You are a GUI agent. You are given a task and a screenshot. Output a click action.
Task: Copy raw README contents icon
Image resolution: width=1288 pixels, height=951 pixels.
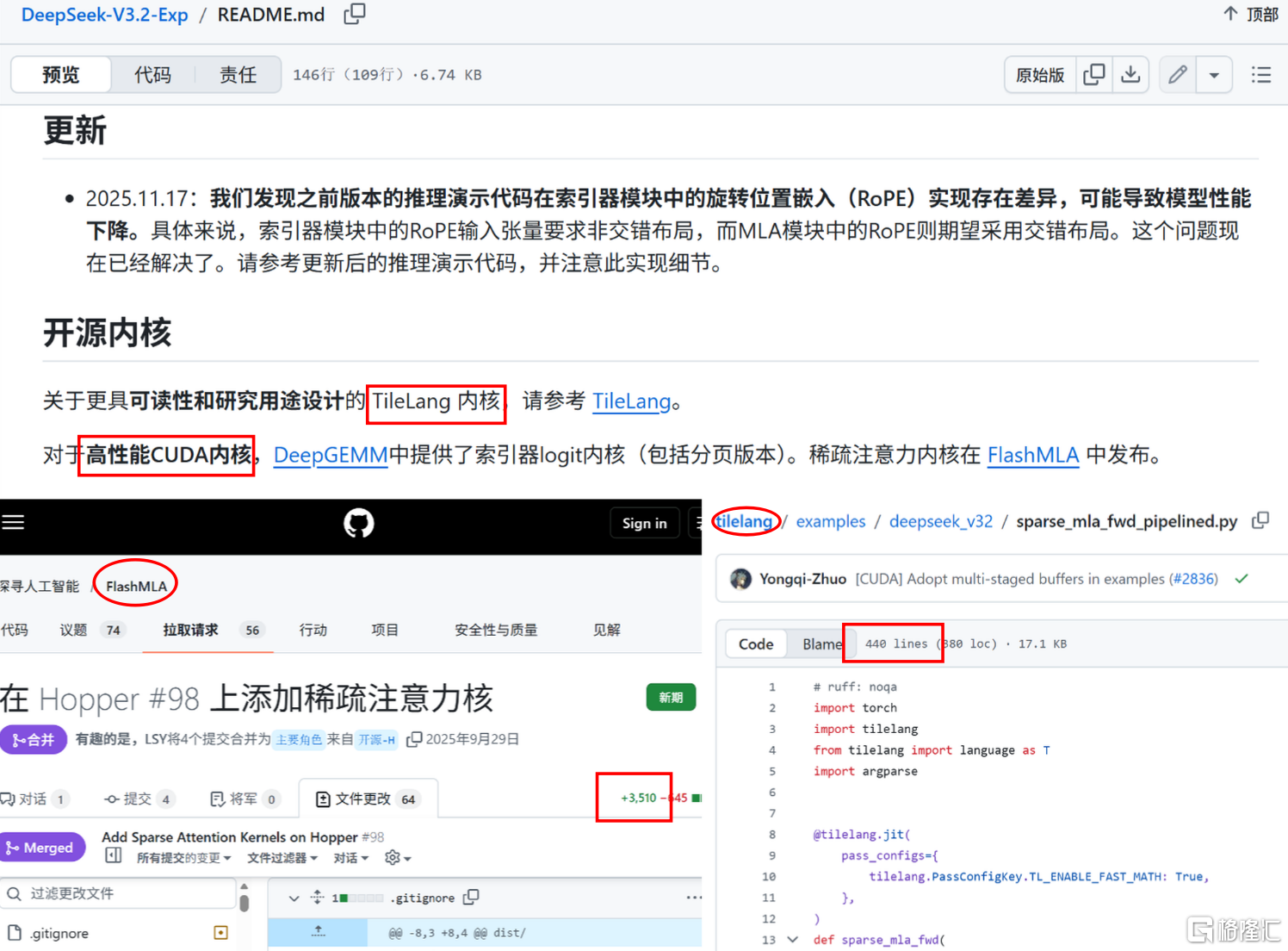tap(1094, 75)
